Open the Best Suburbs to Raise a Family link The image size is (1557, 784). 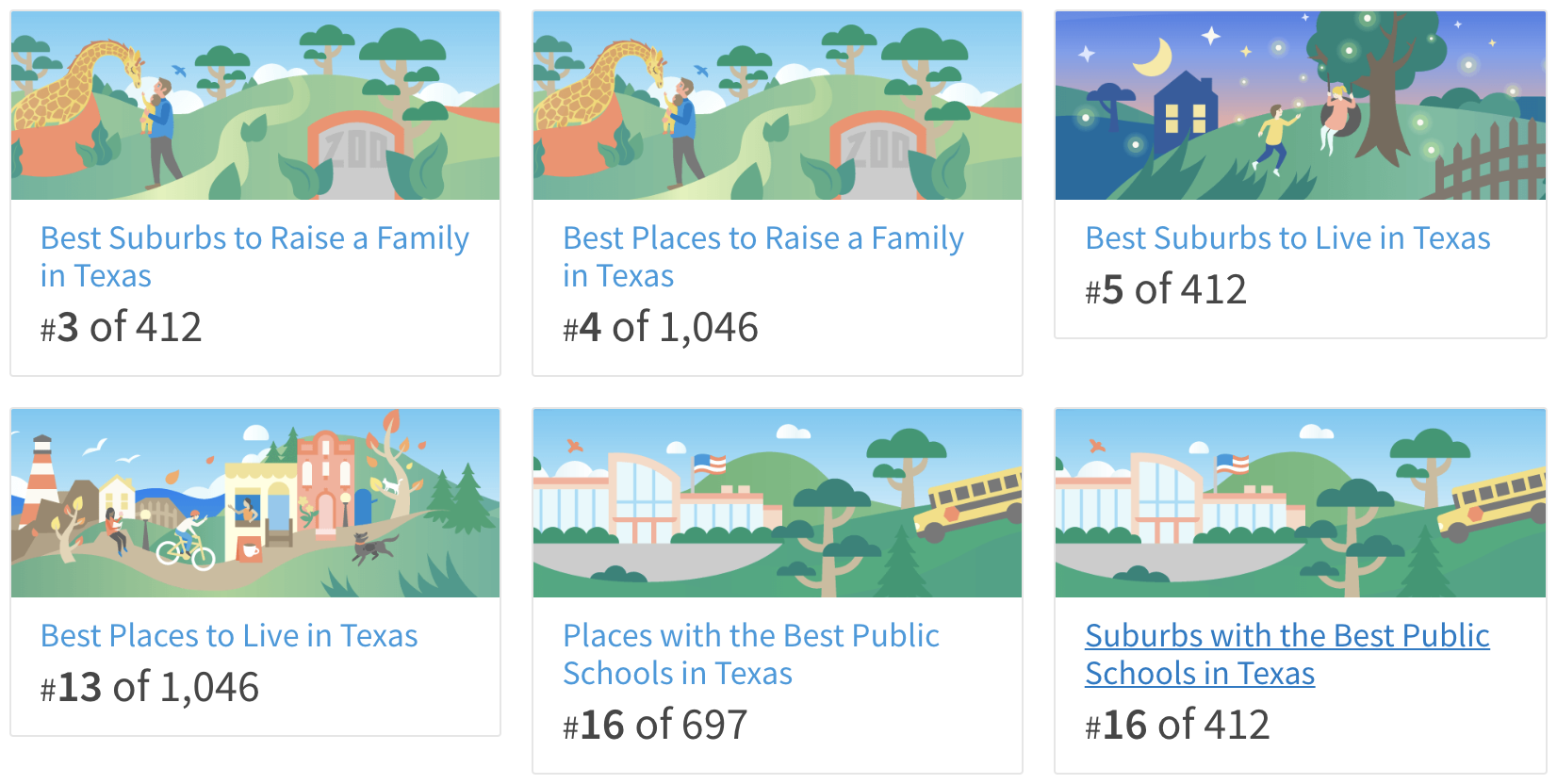pyautogui.click(x=254, y=256)
